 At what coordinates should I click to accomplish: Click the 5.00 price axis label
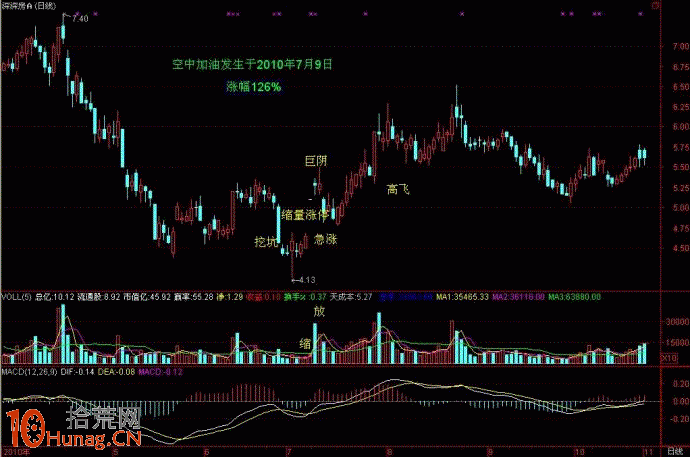pyautogui.click(x=680, y=208)
